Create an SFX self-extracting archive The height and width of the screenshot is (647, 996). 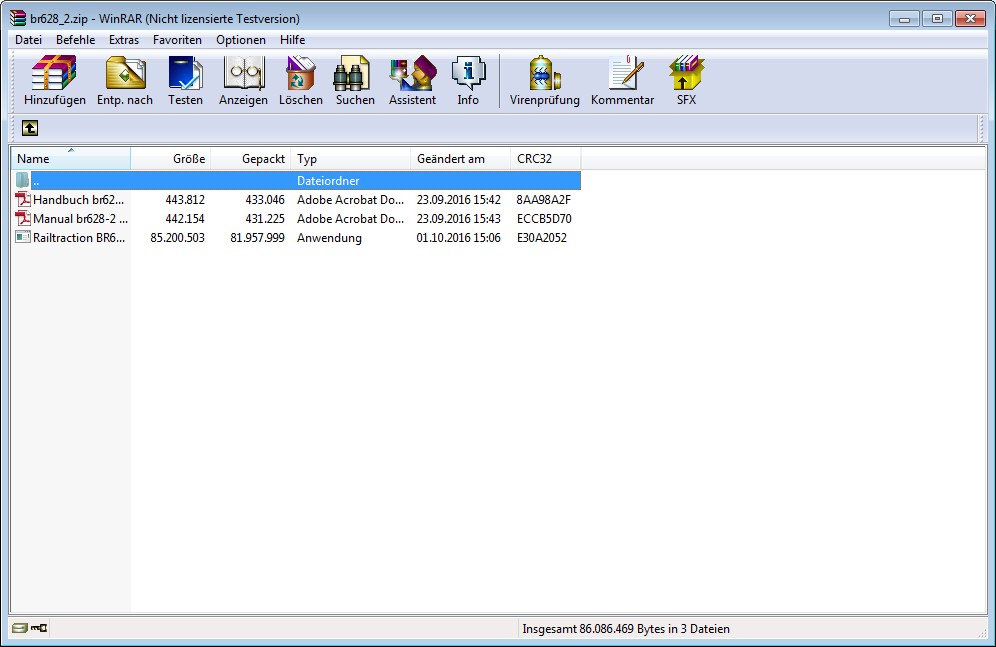click(x=686, y=79)
